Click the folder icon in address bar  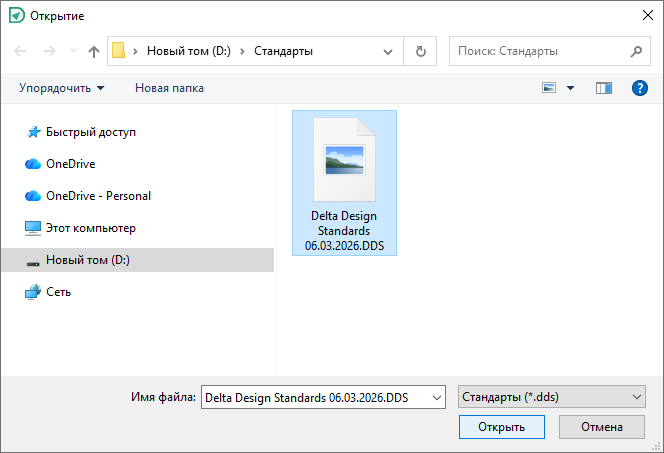[118, 51]
